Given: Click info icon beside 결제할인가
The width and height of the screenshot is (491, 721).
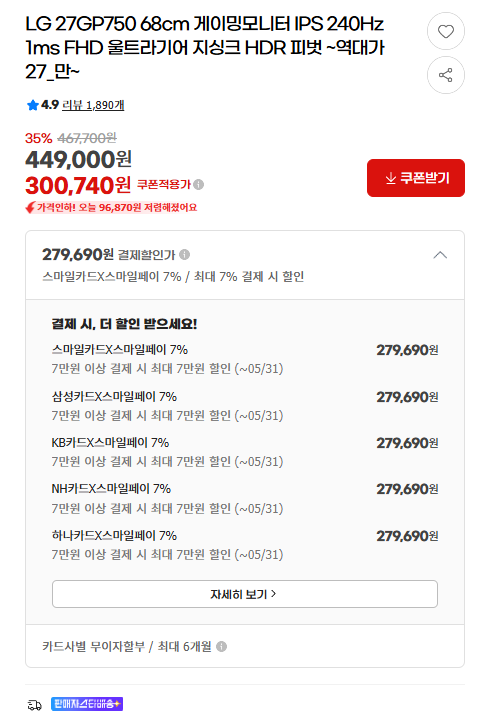Looking at the screenshot, I should click(184, 254).
